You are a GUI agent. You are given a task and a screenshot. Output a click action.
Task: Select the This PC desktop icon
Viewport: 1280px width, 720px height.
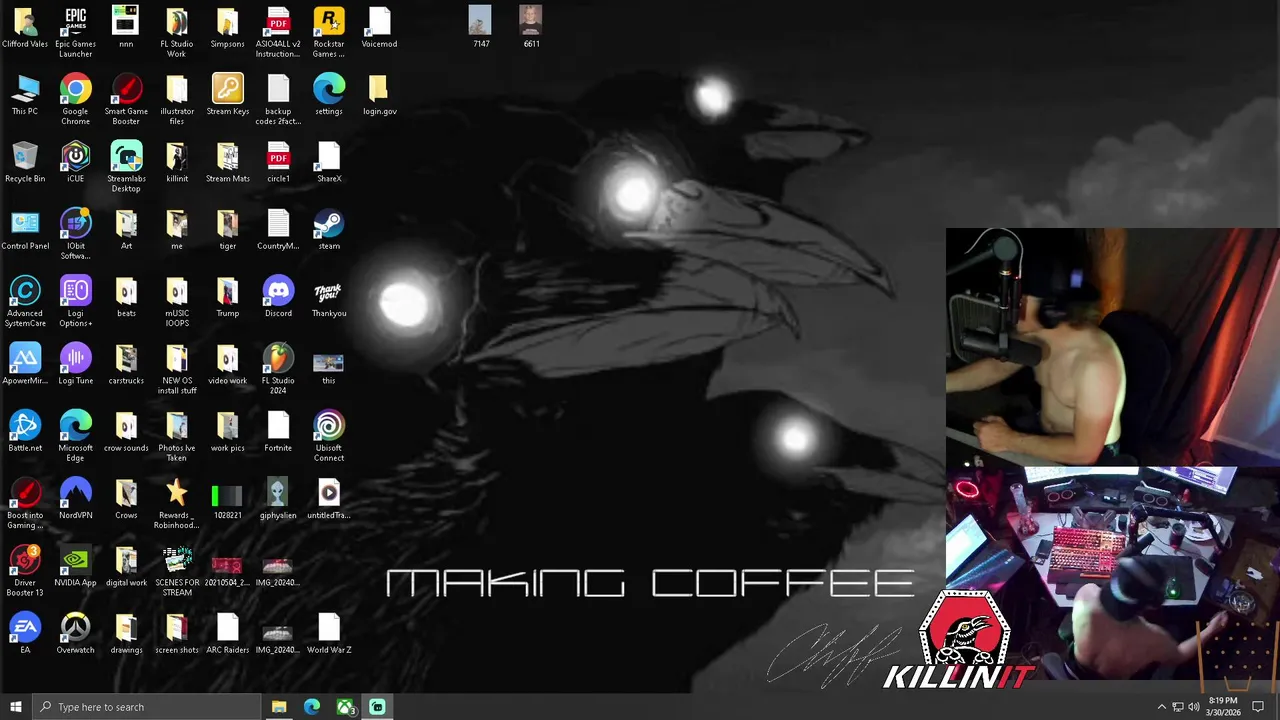(25, 89)
